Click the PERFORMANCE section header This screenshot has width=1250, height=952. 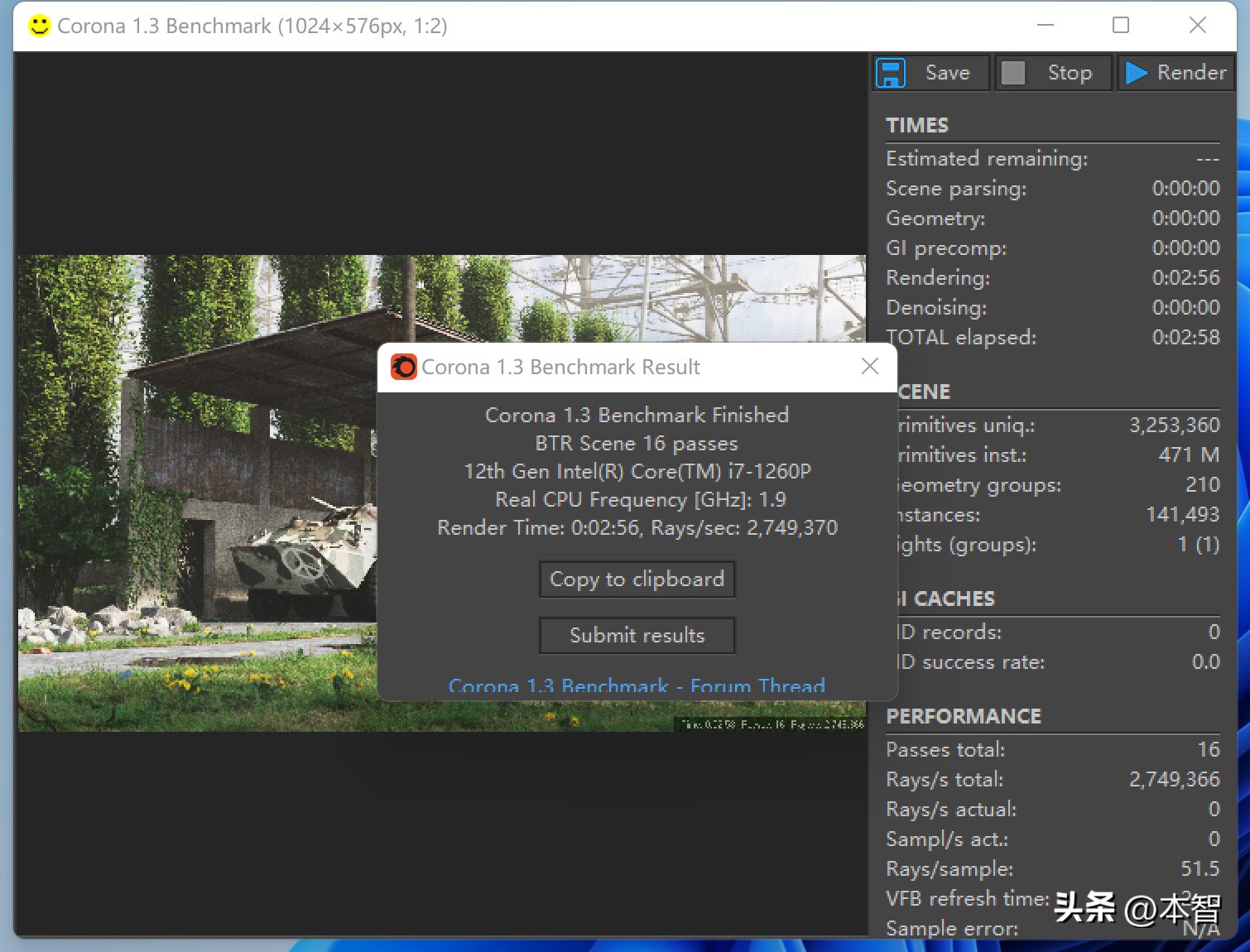coord(964,716)
